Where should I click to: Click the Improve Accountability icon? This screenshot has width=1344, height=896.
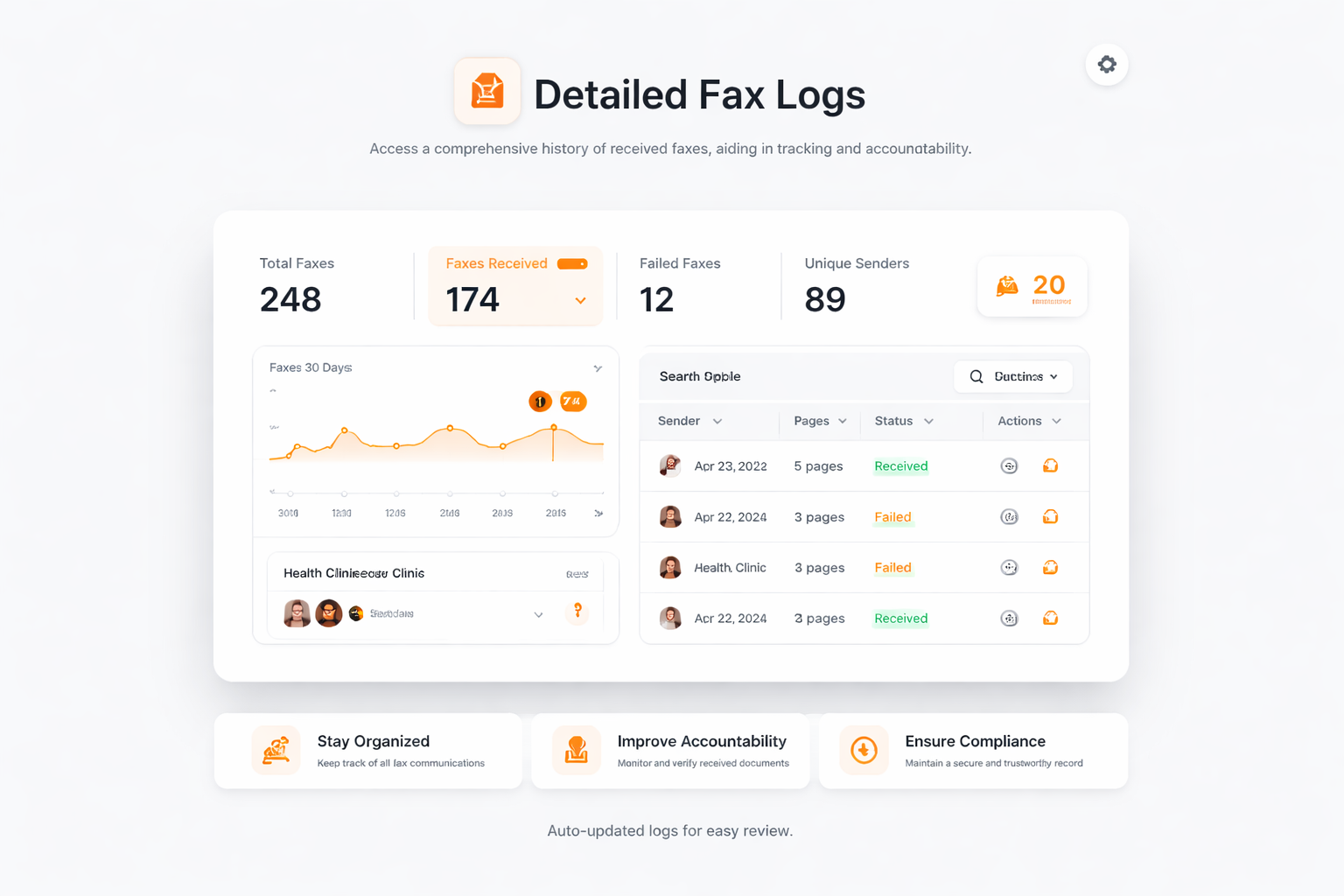[x=576, y=751]
